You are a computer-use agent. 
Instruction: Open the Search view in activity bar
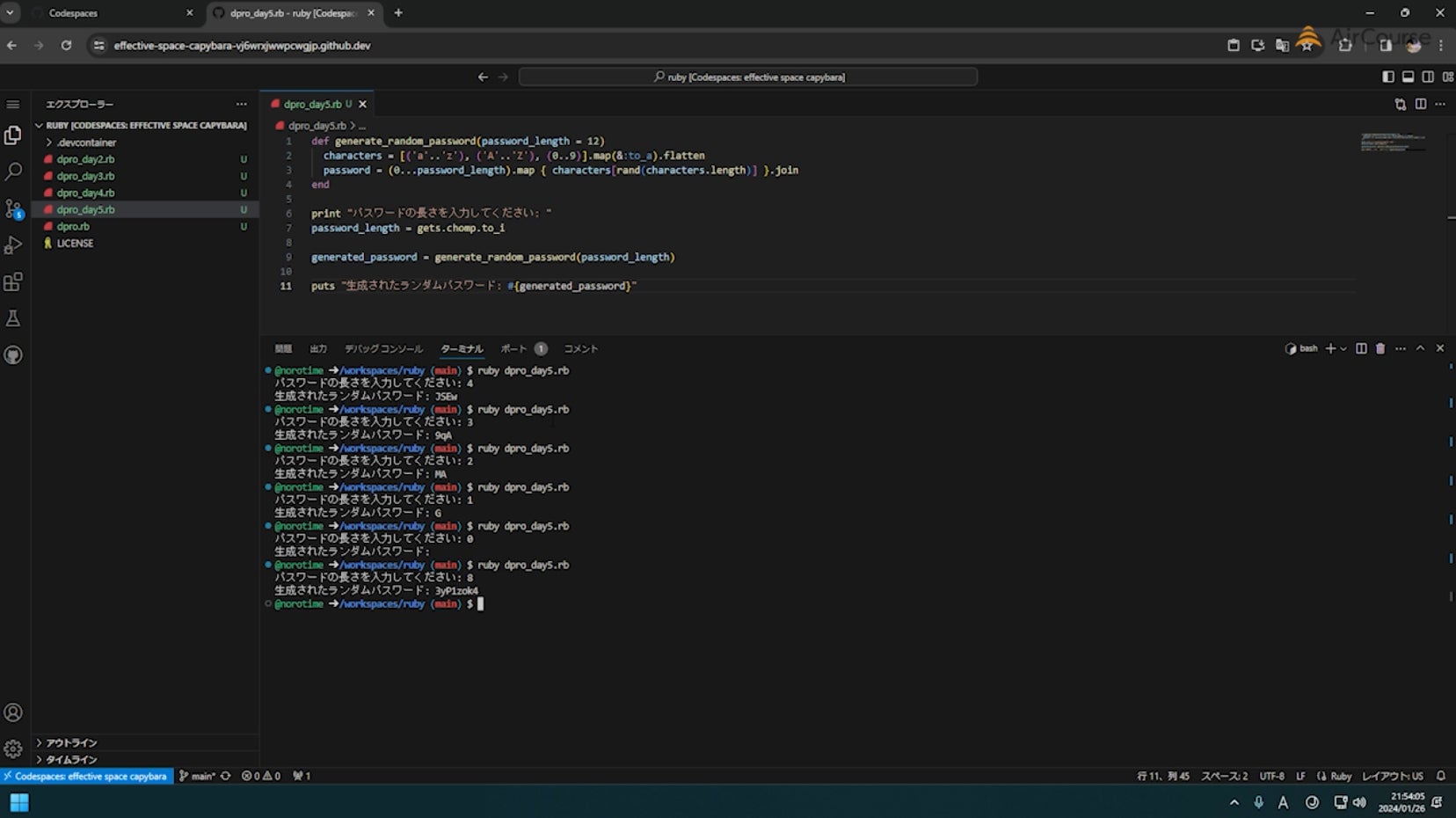click(13, 172)
